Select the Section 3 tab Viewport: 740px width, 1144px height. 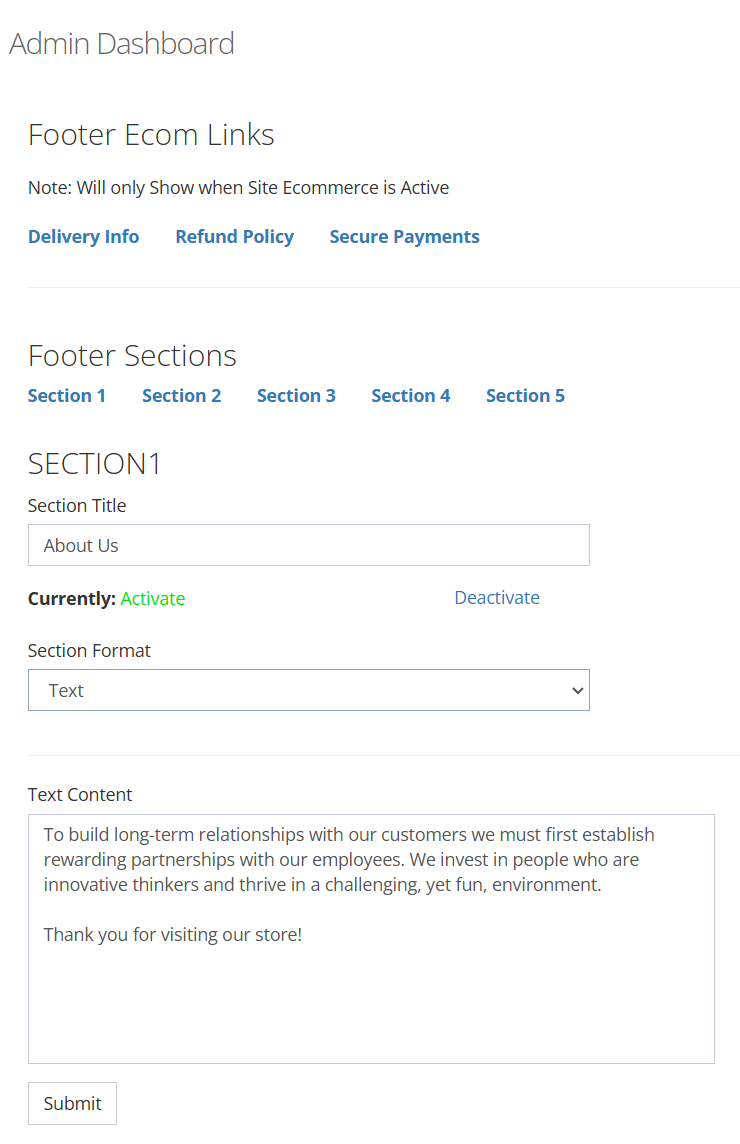pos(296,395)
